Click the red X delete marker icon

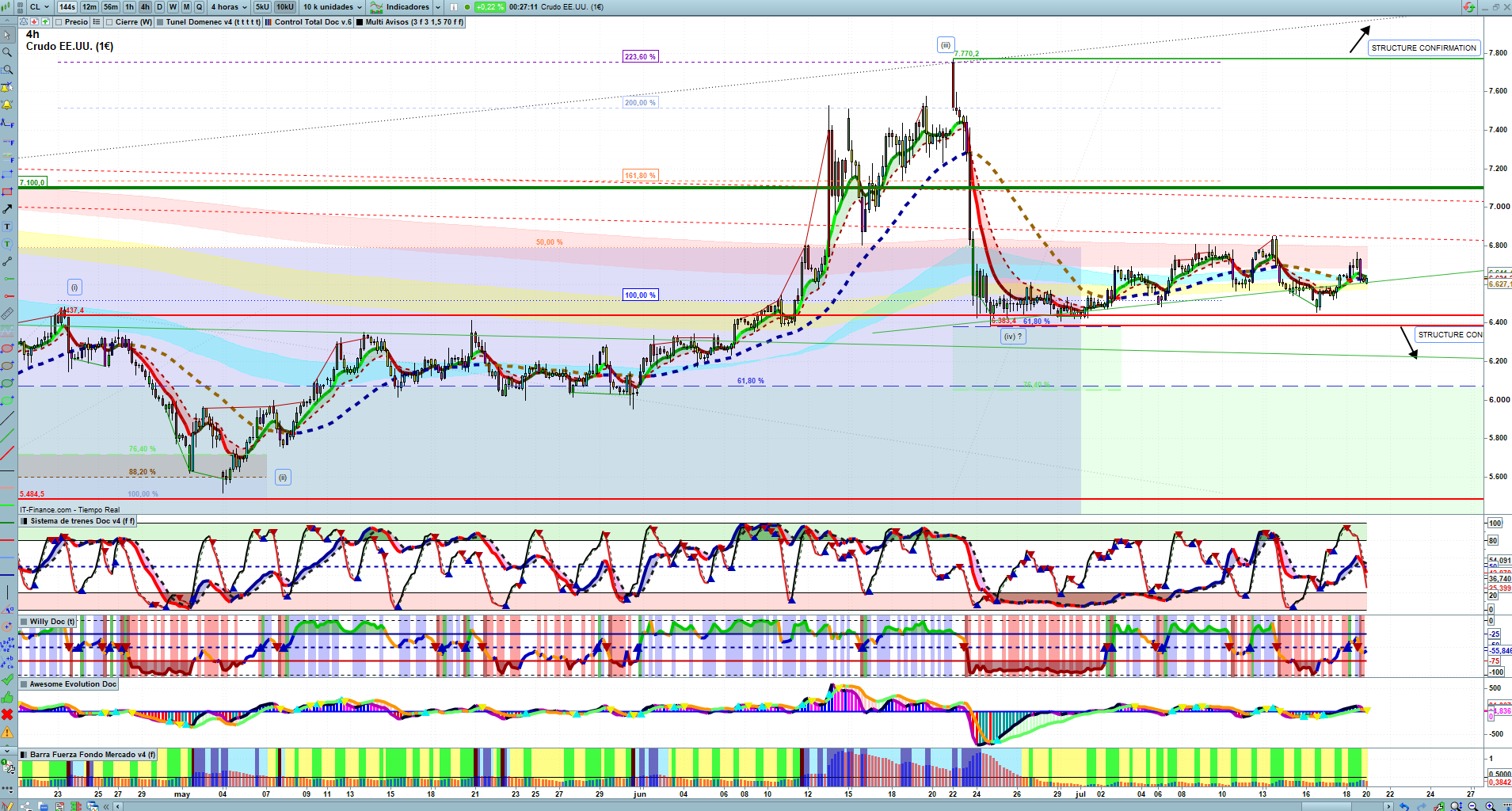(x=7, y=714)
